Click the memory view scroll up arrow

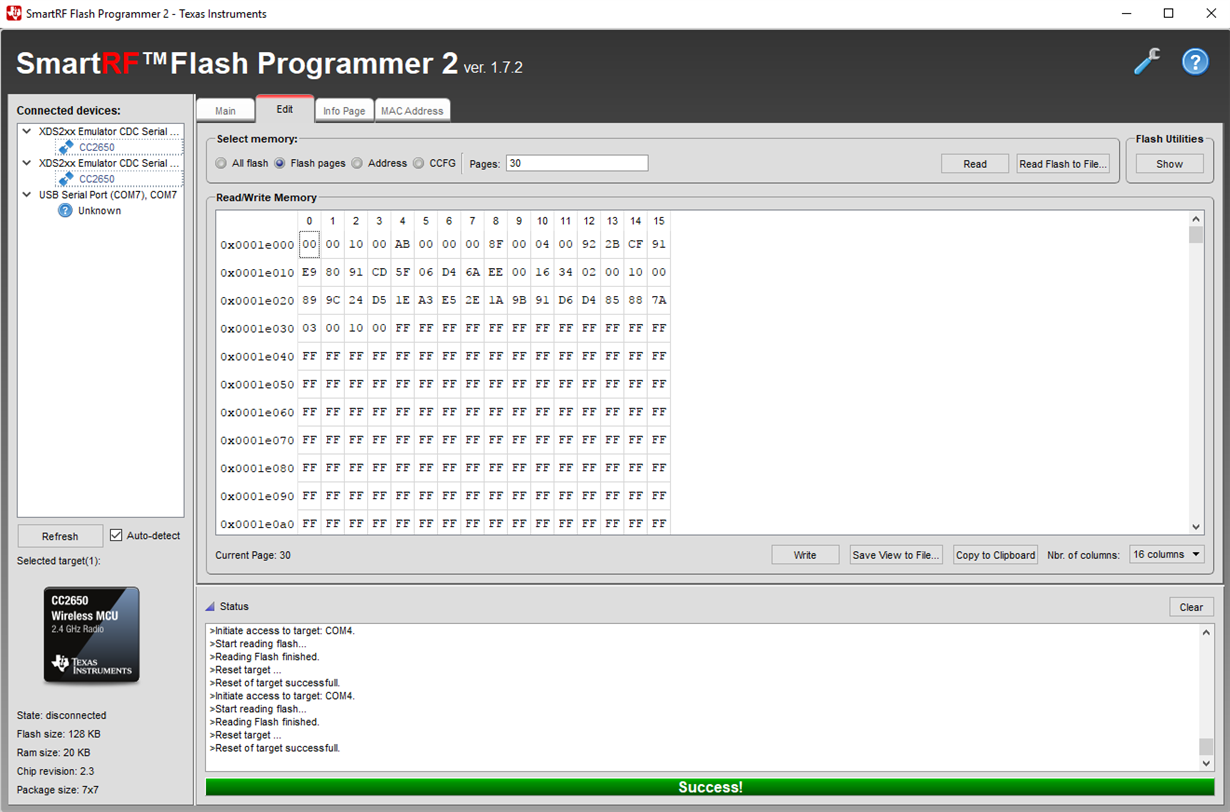coord(1196,219)
